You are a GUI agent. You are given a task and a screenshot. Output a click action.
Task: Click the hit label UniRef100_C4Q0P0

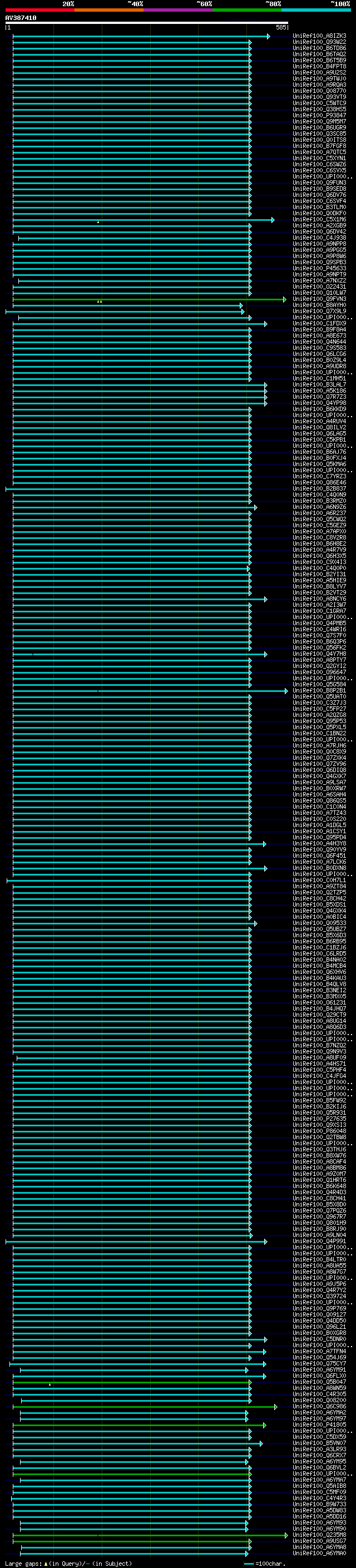319,568
